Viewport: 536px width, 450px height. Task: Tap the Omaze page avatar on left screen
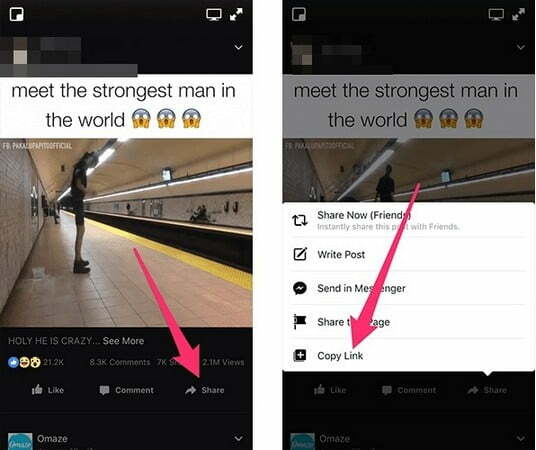pos(20,441)
